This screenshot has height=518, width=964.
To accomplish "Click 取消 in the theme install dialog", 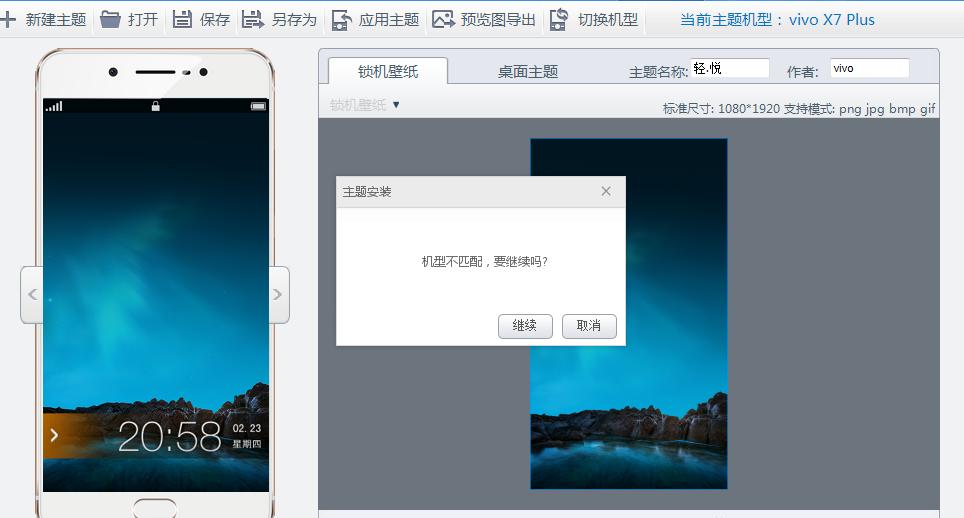I will [x=589, y=326].
